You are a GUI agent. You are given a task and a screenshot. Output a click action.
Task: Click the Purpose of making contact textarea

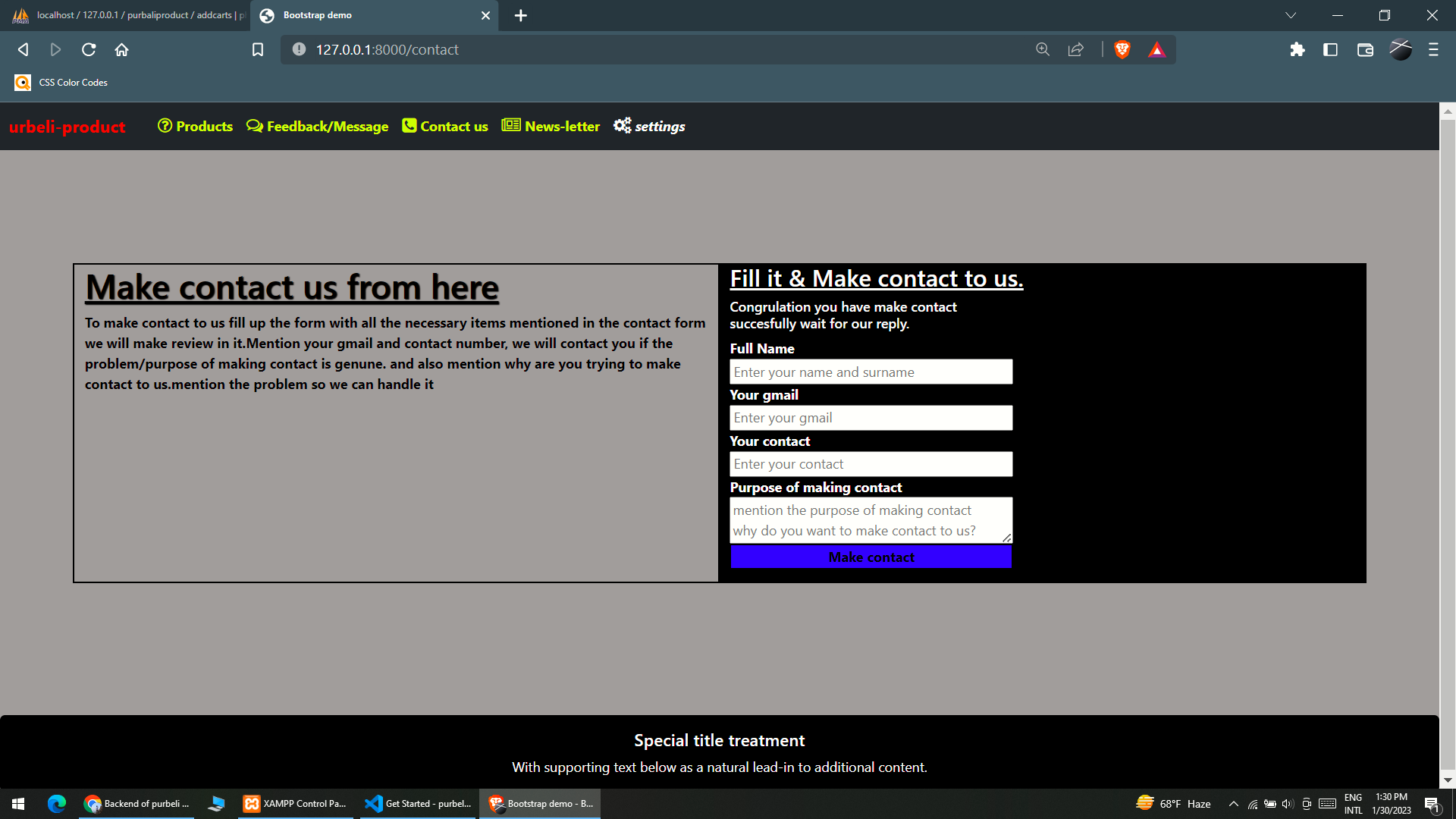coord(871,519)
